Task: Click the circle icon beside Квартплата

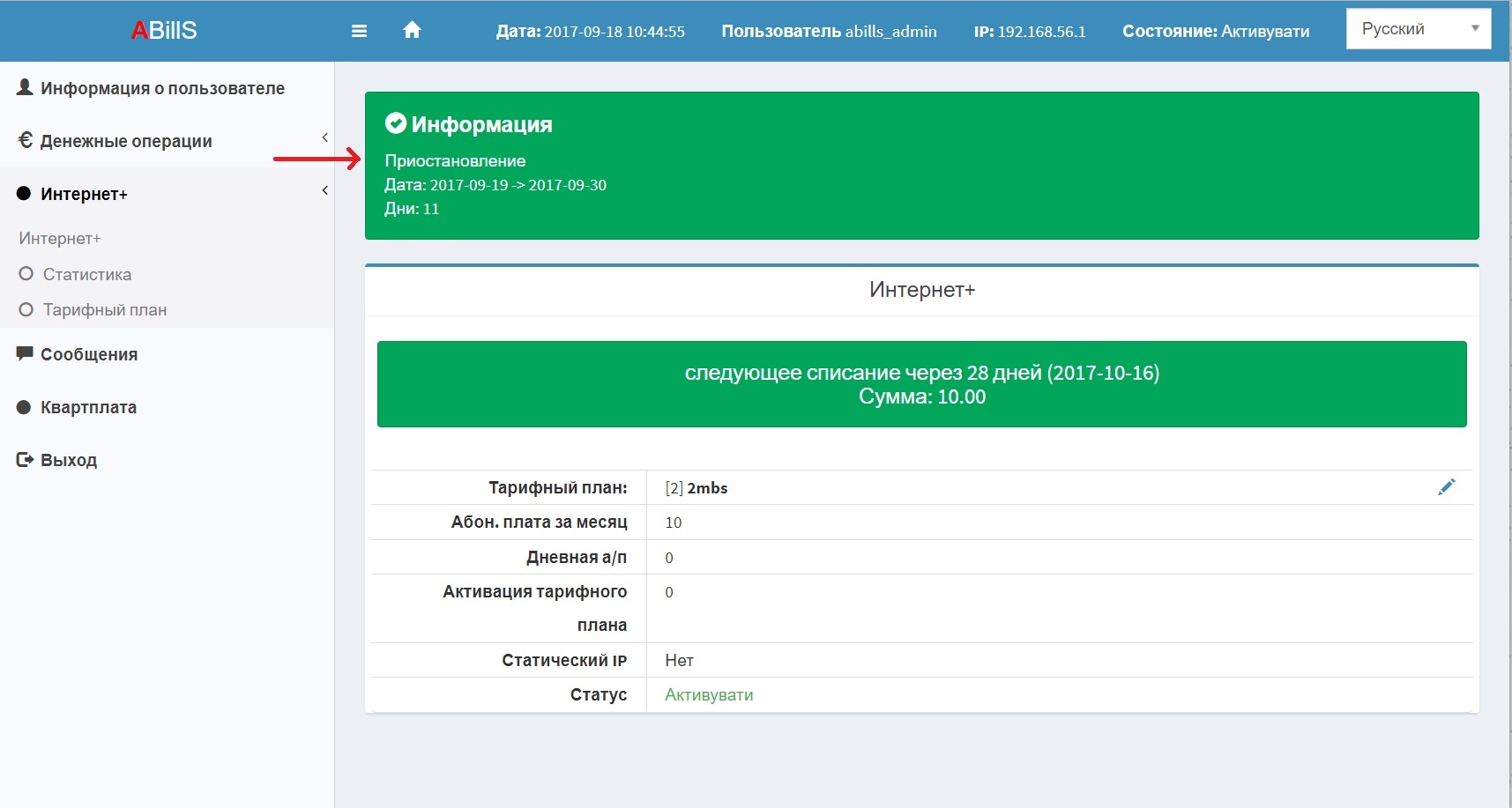Action: (x=24, y=407)
